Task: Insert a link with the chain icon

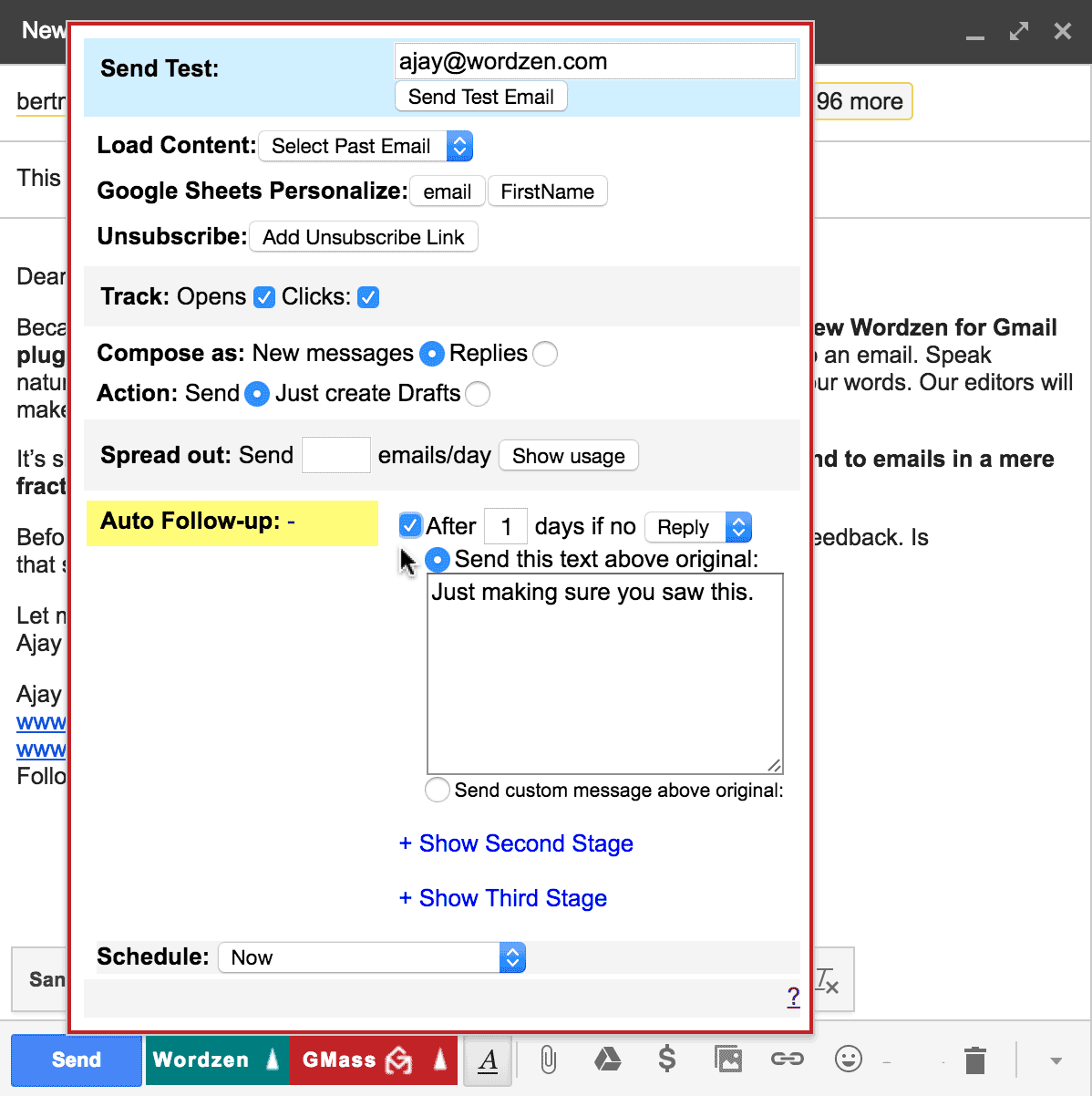Action: click(788, 1059)
